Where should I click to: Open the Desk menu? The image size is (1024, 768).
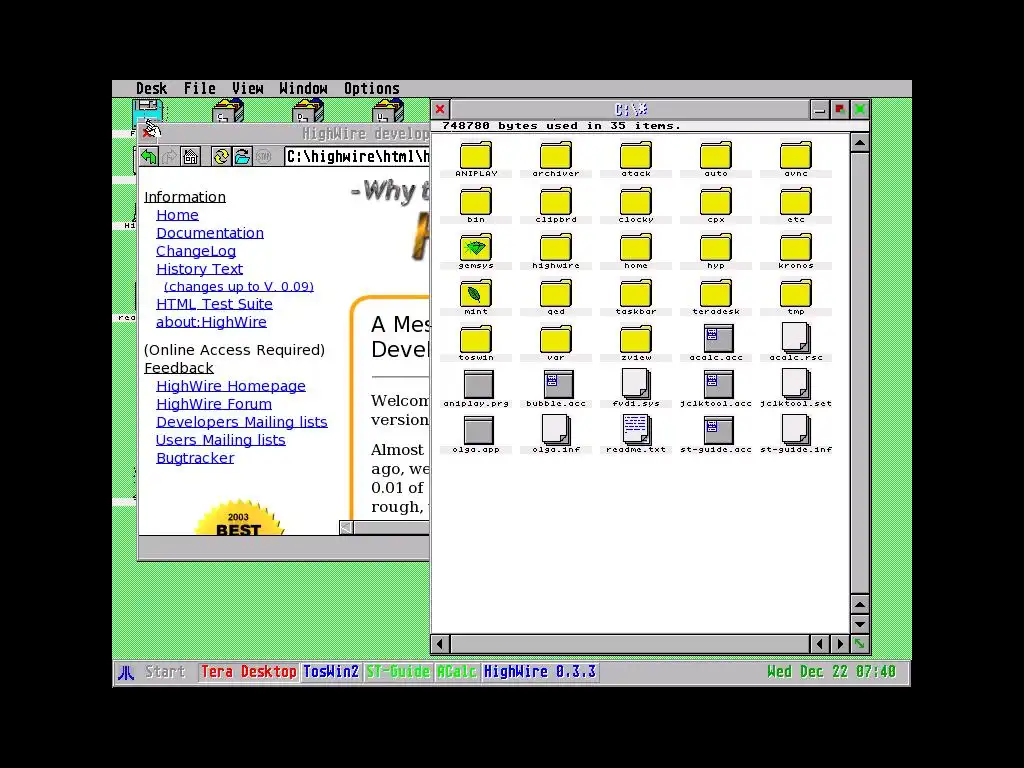click(152, 89)
